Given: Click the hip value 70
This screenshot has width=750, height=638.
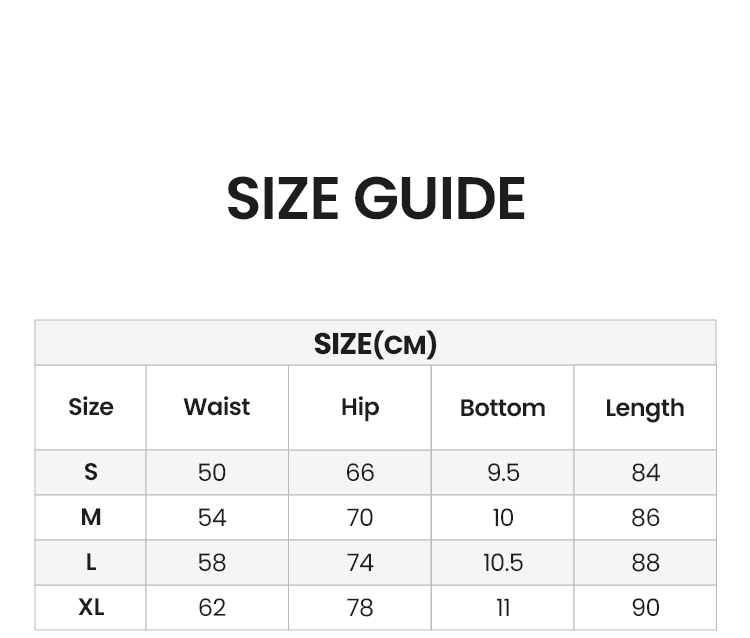Looking at the screenshot, I should (360, 517).
